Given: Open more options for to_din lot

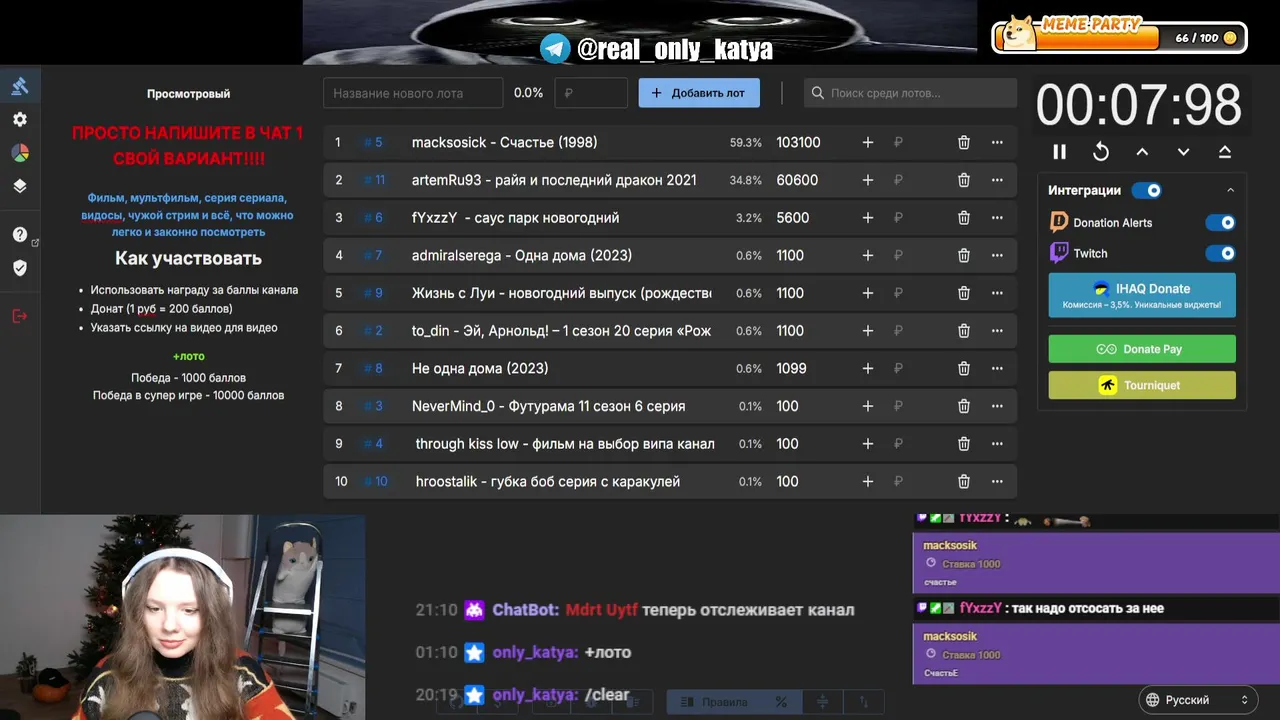Looking at the screenshot, I should pyautogui.click(x=997, y=331).
